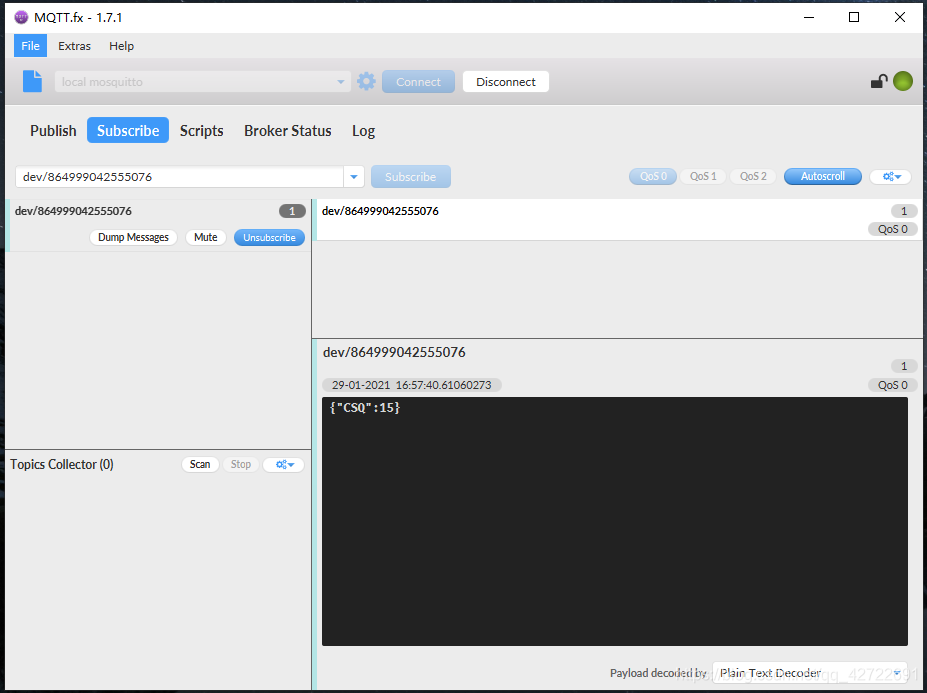
Task: Click the QoS 0 badge in message list row
Action: tap(892, 229)
